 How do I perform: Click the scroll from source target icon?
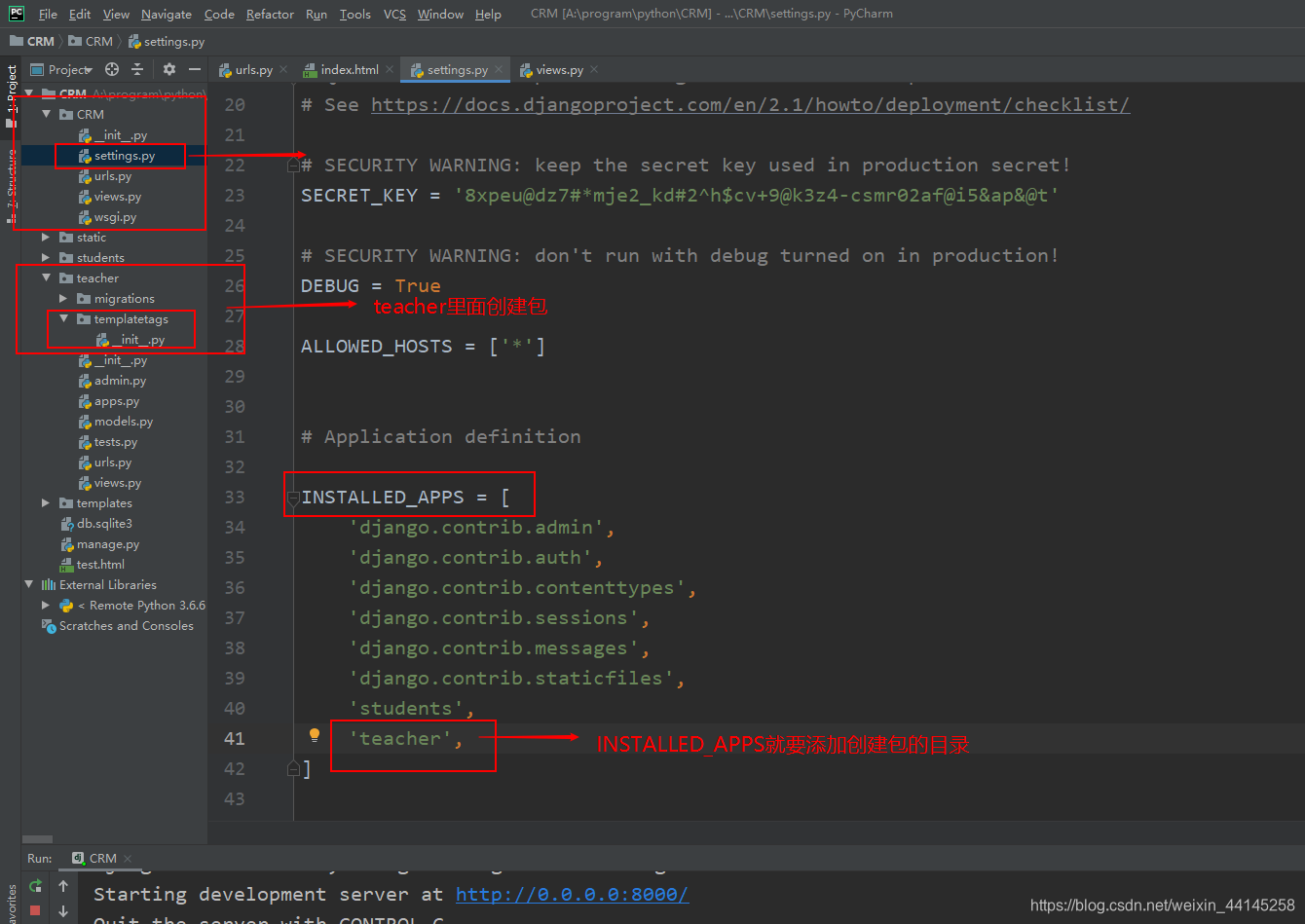(112, 69)
